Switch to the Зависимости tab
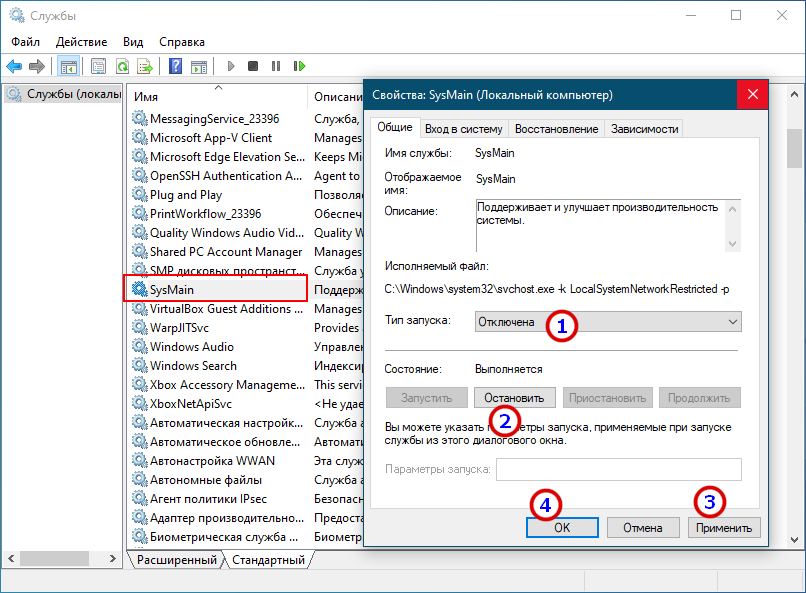 (x=644, y=129)
